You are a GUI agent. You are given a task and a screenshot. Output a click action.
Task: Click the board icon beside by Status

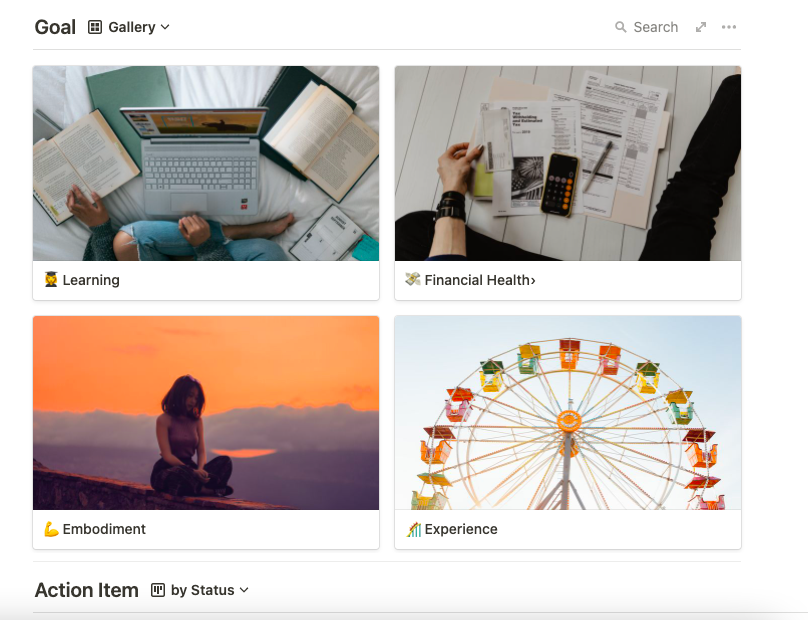158,590
